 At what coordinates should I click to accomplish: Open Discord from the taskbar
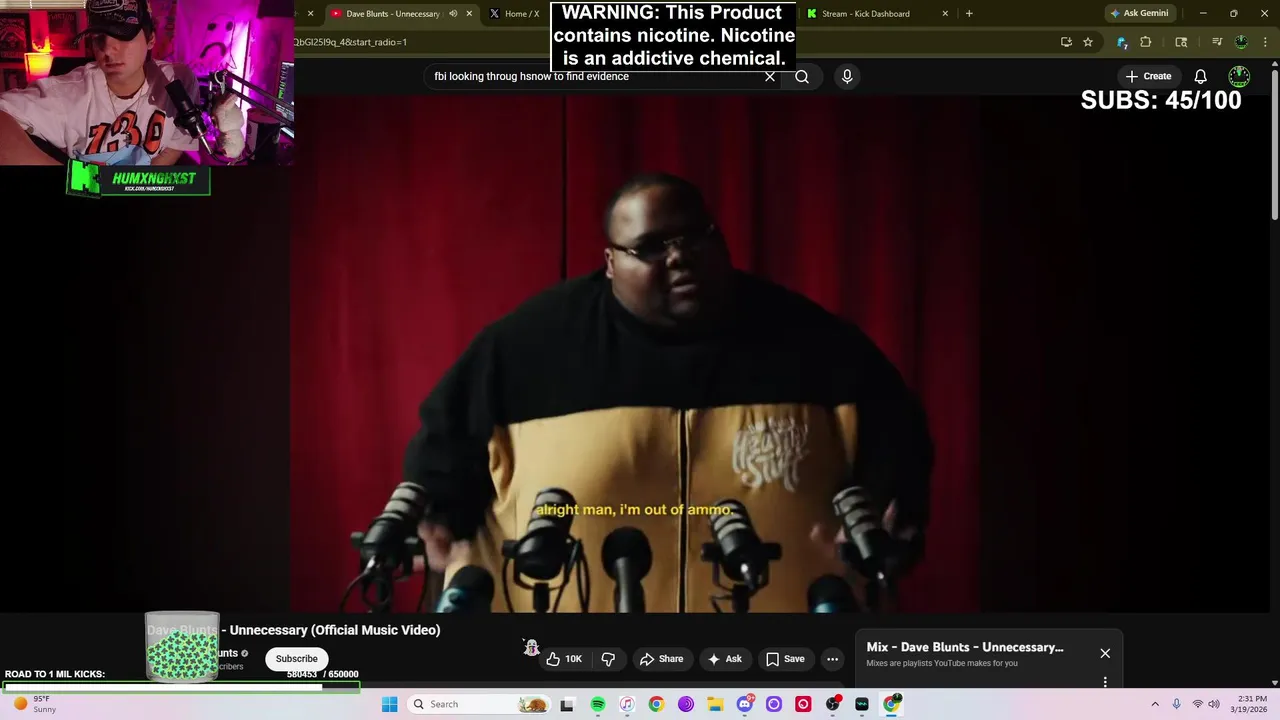pyautogui.click(x=745, y=704)
